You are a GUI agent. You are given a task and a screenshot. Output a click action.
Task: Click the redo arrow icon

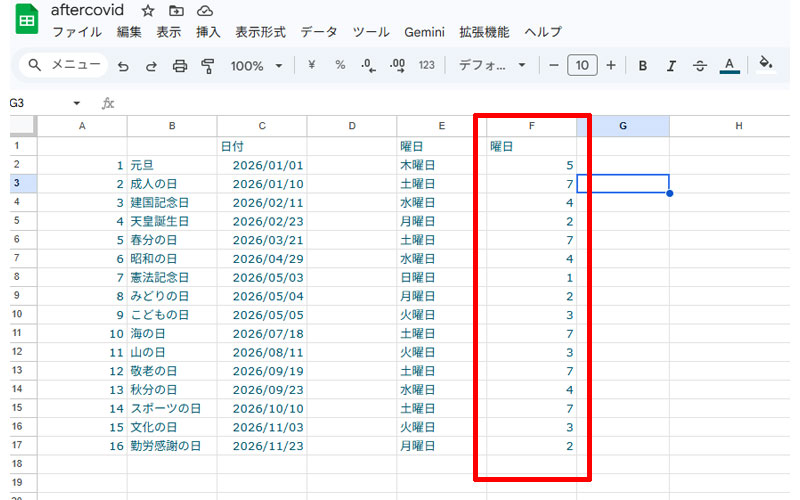tap(151, 66)
